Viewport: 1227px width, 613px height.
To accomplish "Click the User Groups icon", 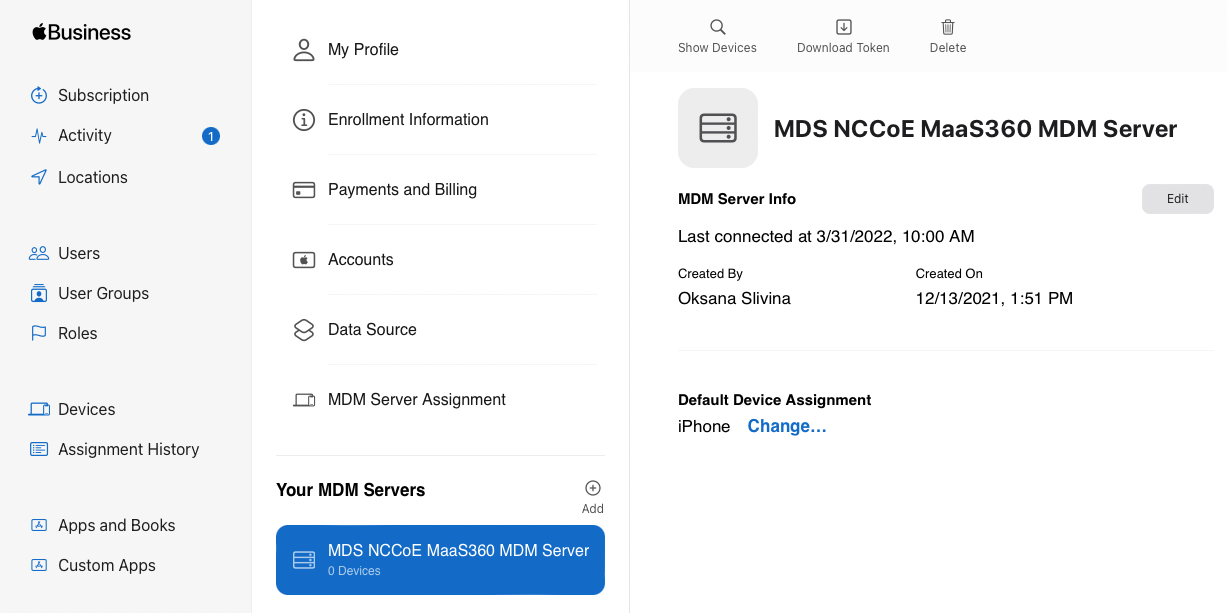I will (39, 293).
